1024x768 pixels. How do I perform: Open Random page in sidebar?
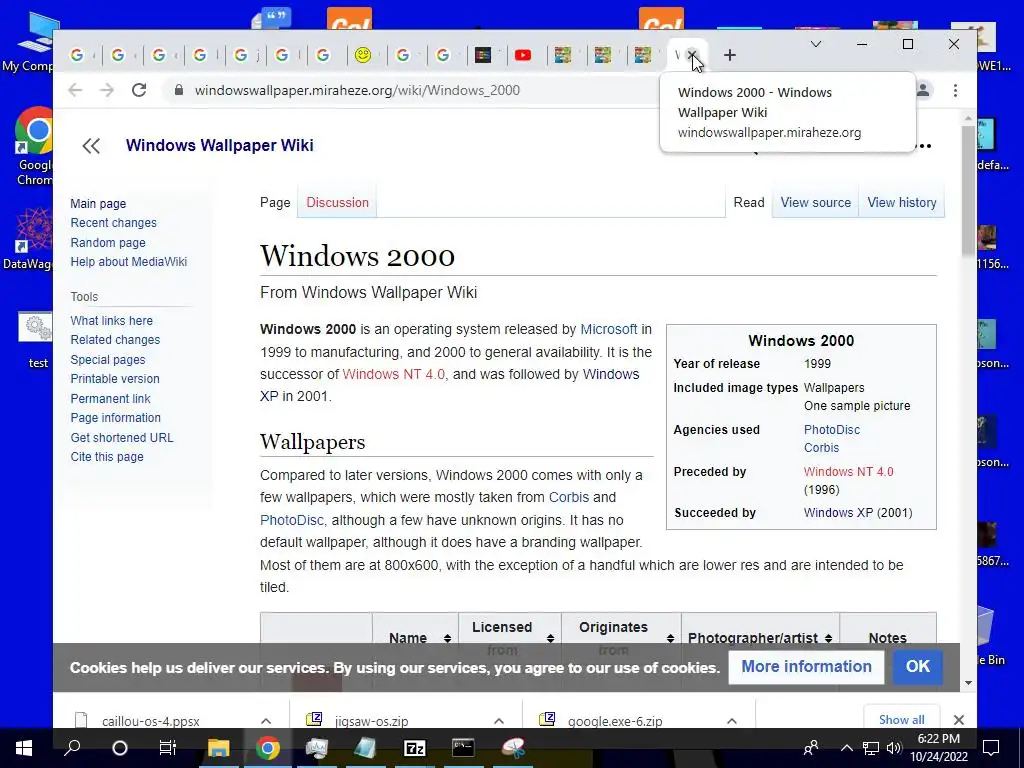click(x=108, y=242)
